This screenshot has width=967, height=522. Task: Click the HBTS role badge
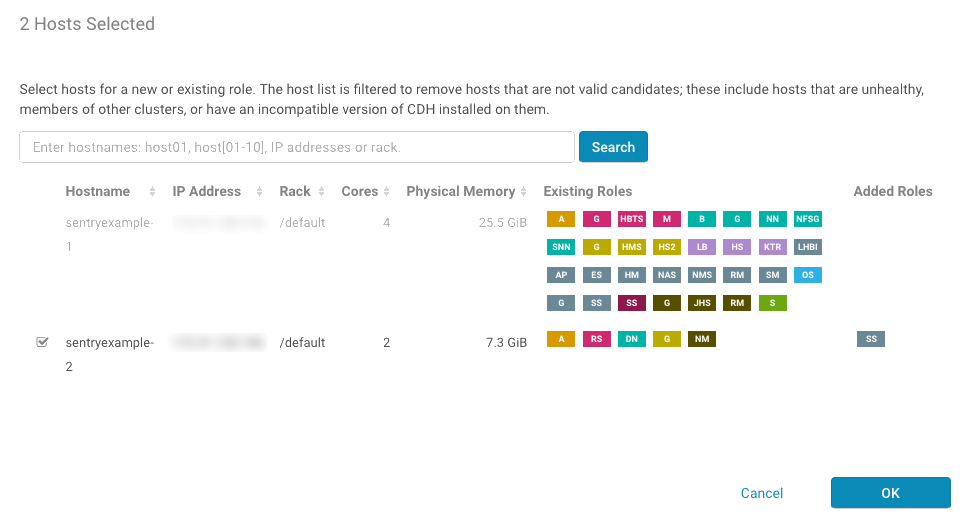coord(632,219)
